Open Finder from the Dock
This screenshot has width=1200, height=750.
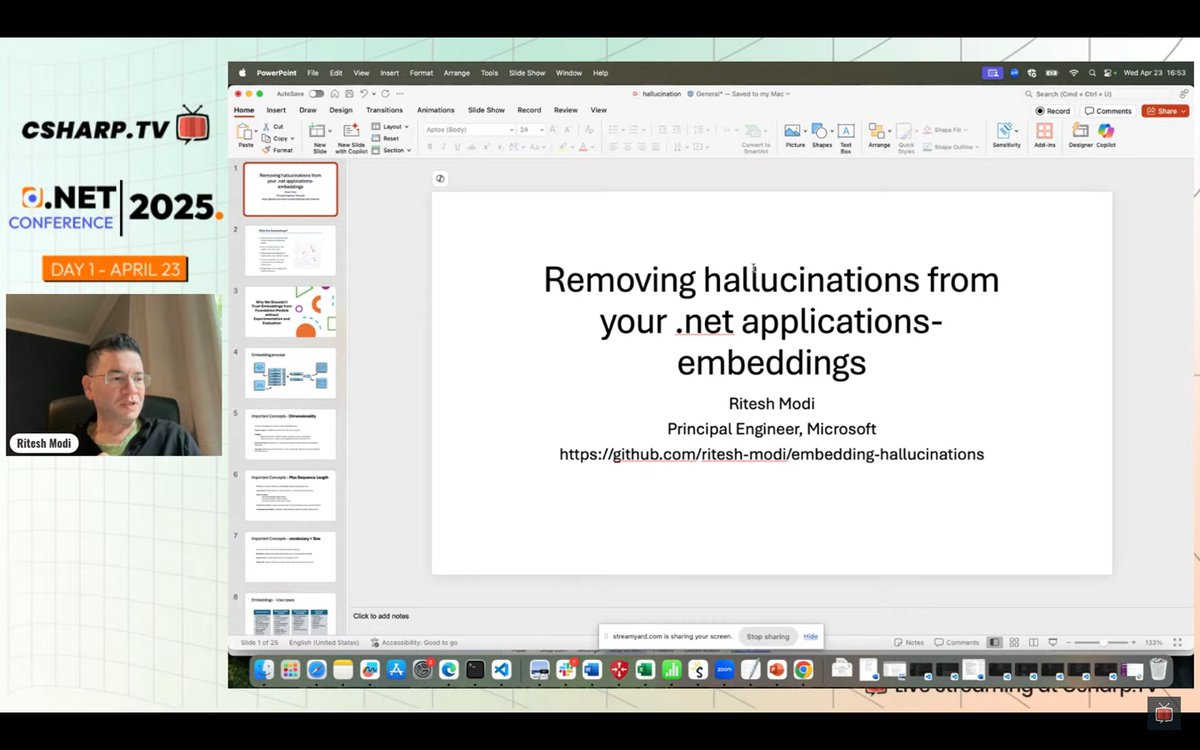point(264,669)
